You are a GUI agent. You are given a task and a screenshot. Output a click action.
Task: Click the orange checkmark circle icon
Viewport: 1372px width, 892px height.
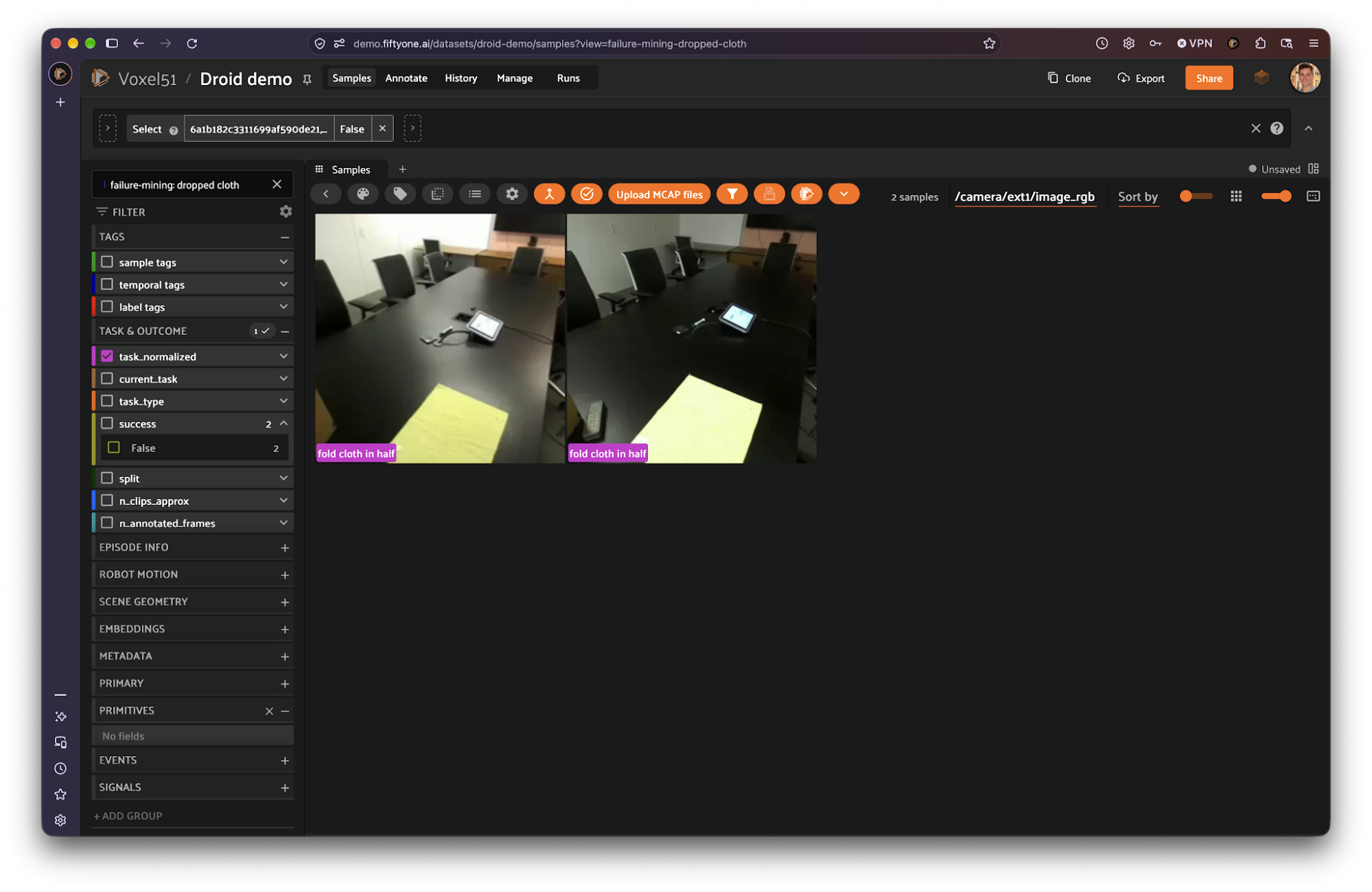(587, 194)
